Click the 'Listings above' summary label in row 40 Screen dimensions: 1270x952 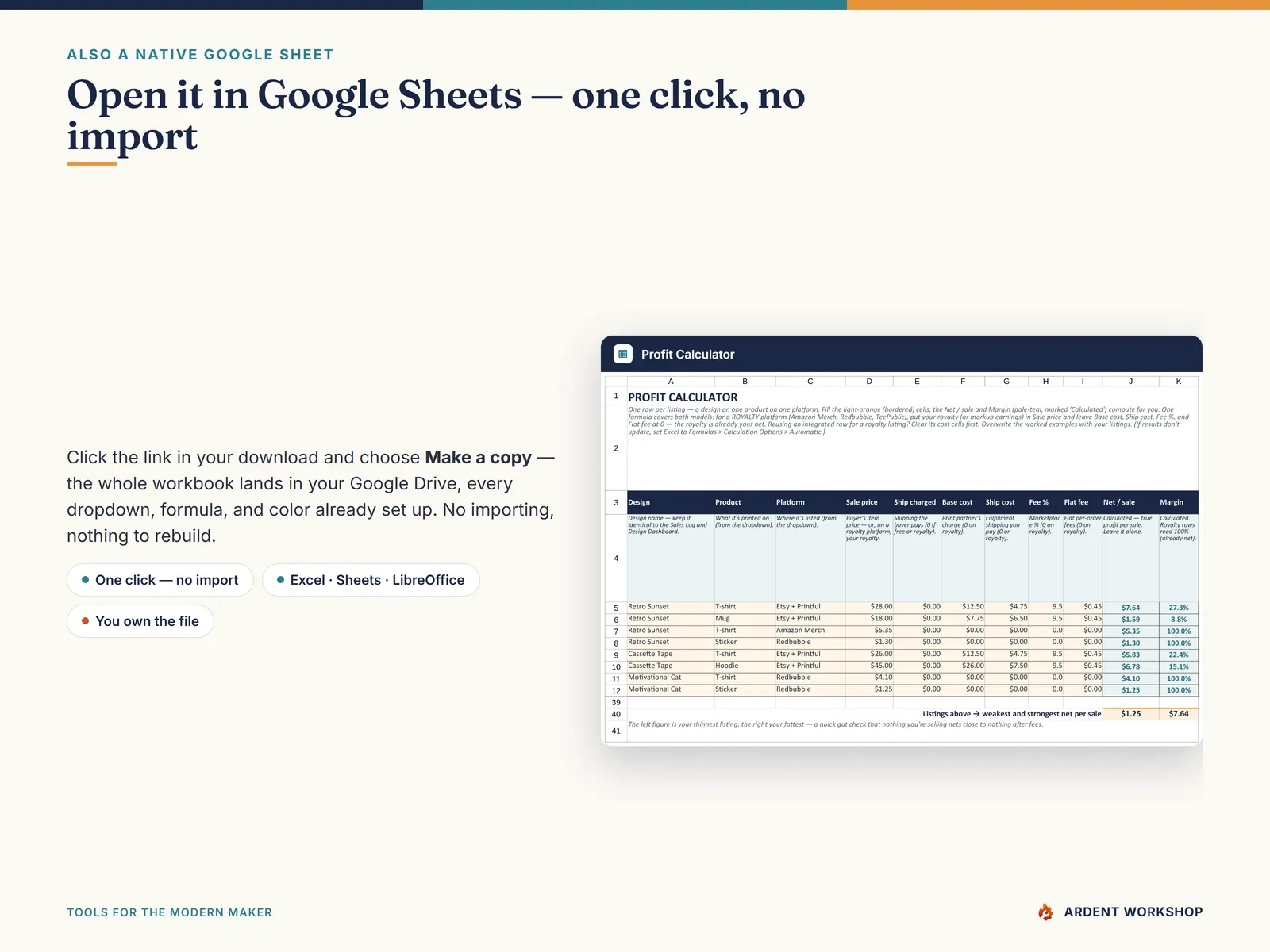coord(1011,714)
